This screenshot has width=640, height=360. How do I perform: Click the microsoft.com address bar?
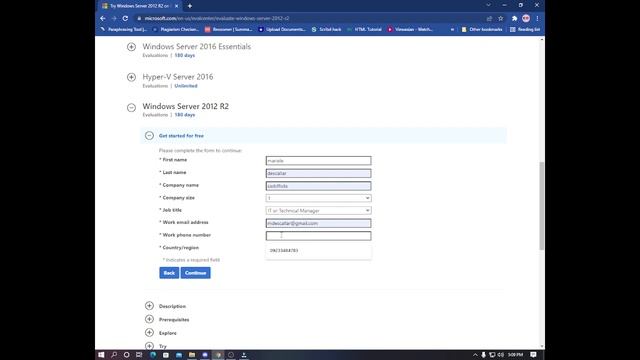[x=310, y=18]
